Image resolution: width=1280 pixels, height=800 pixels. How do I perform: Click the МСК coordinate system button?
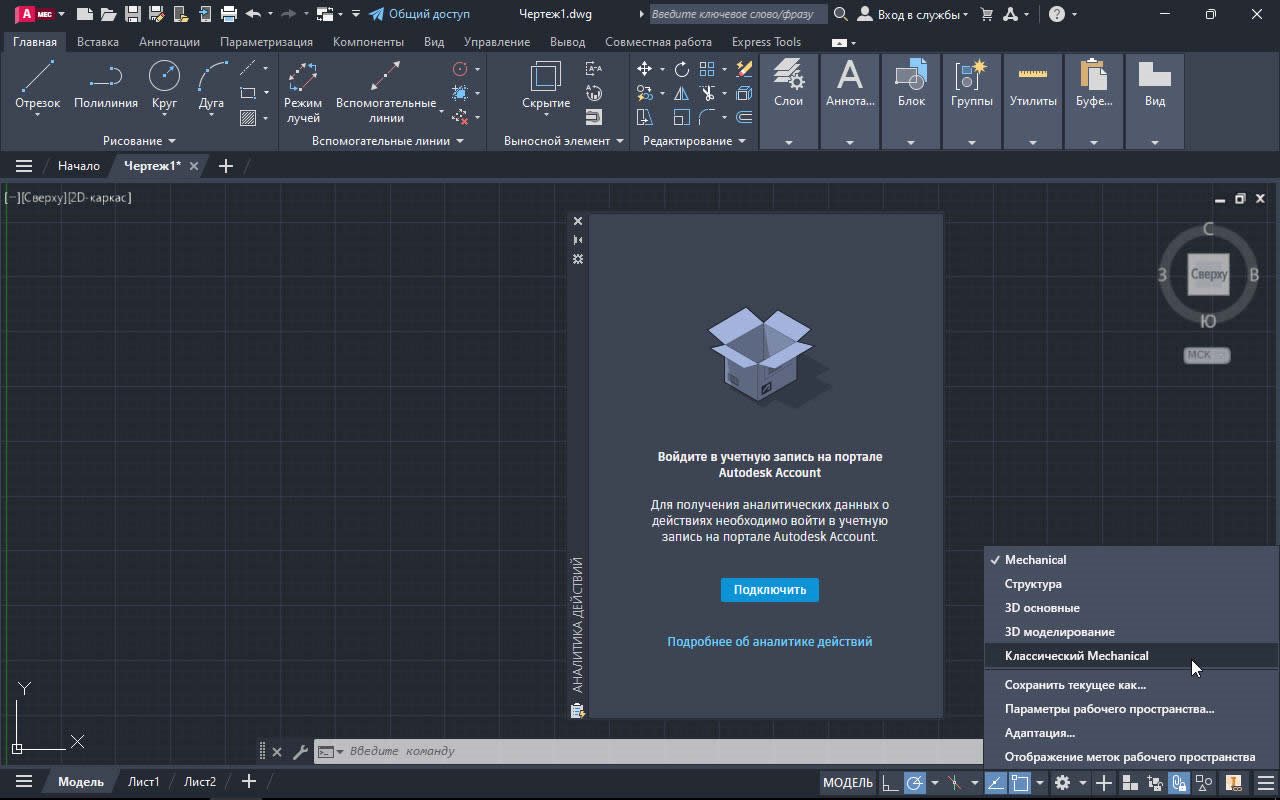pyautogui.click(x=1206, y=355)
